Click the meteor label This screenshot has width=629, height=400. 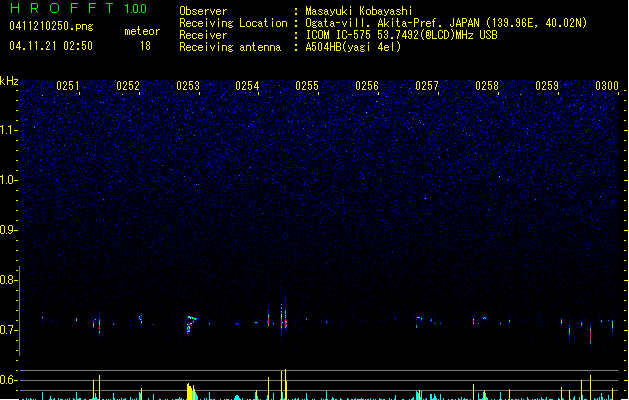click(x=142, y=31)
